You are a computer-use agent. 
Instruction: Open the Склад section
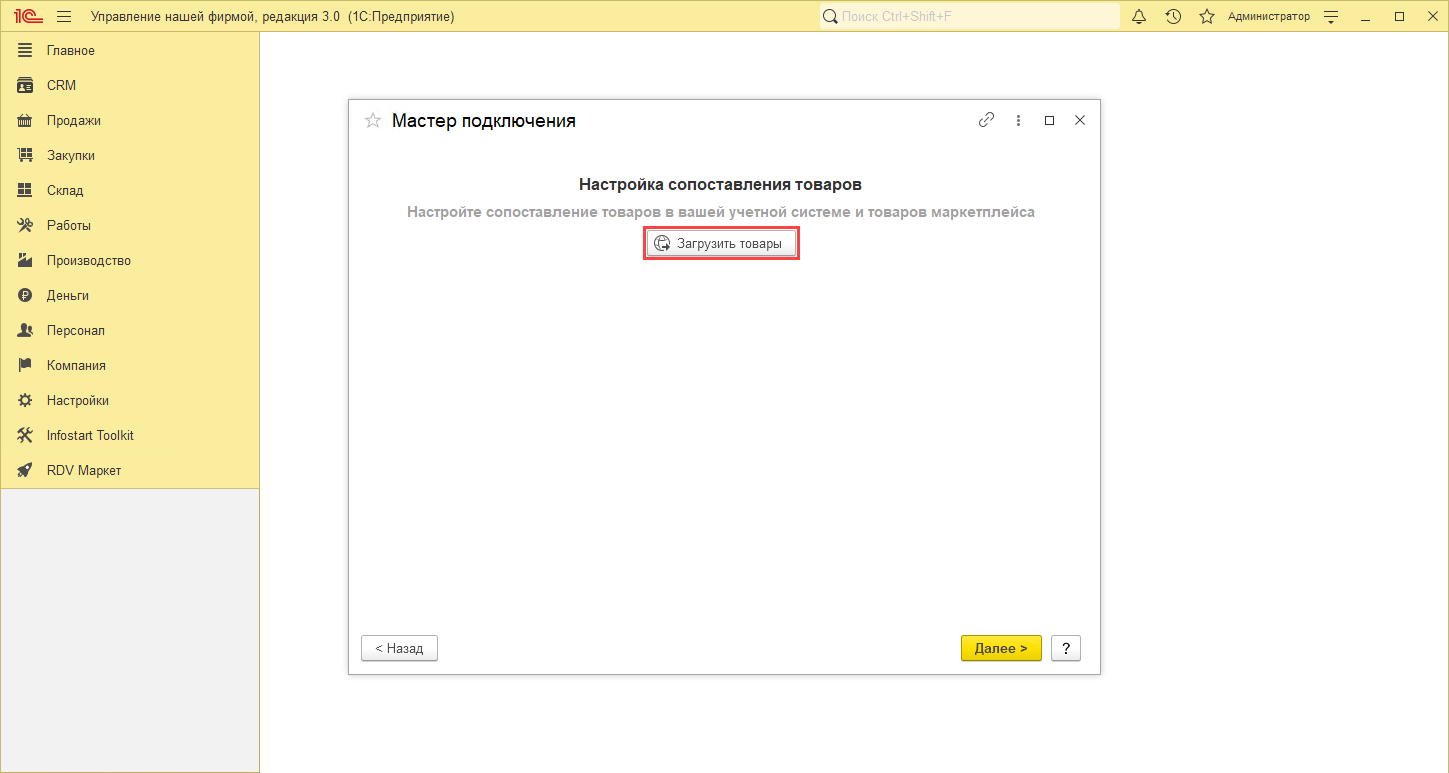pyautogui.click(x=130, y=191)
